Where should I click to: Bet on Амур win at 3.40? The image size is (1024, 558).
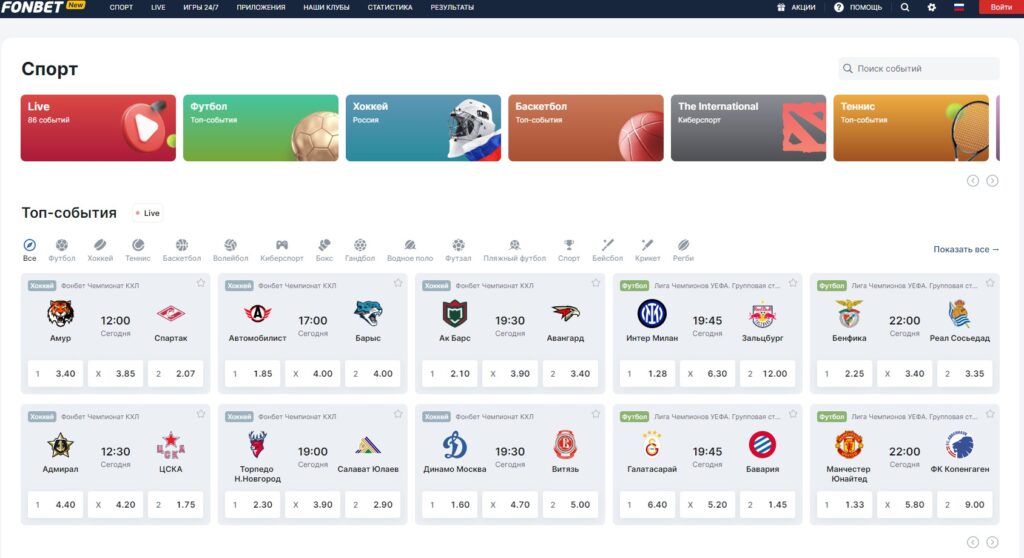56,374
